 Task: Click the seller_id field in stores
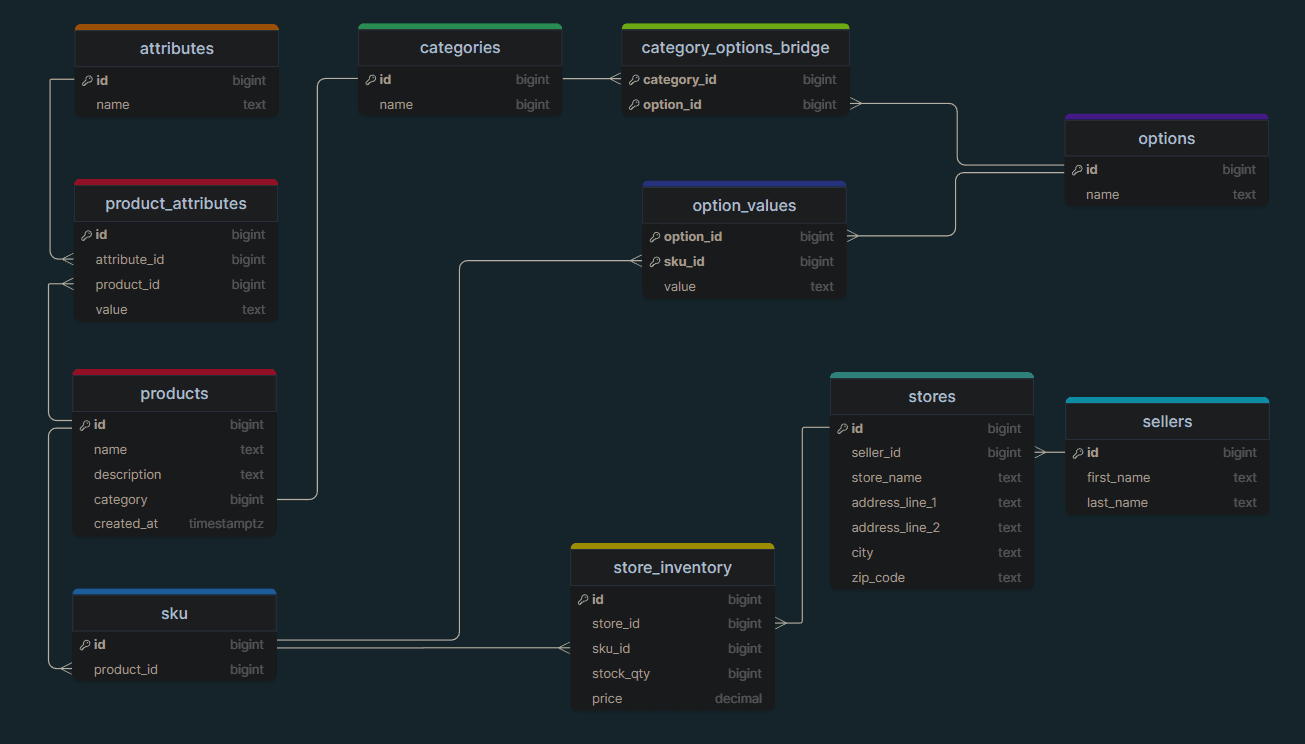[x=932, y=453]
